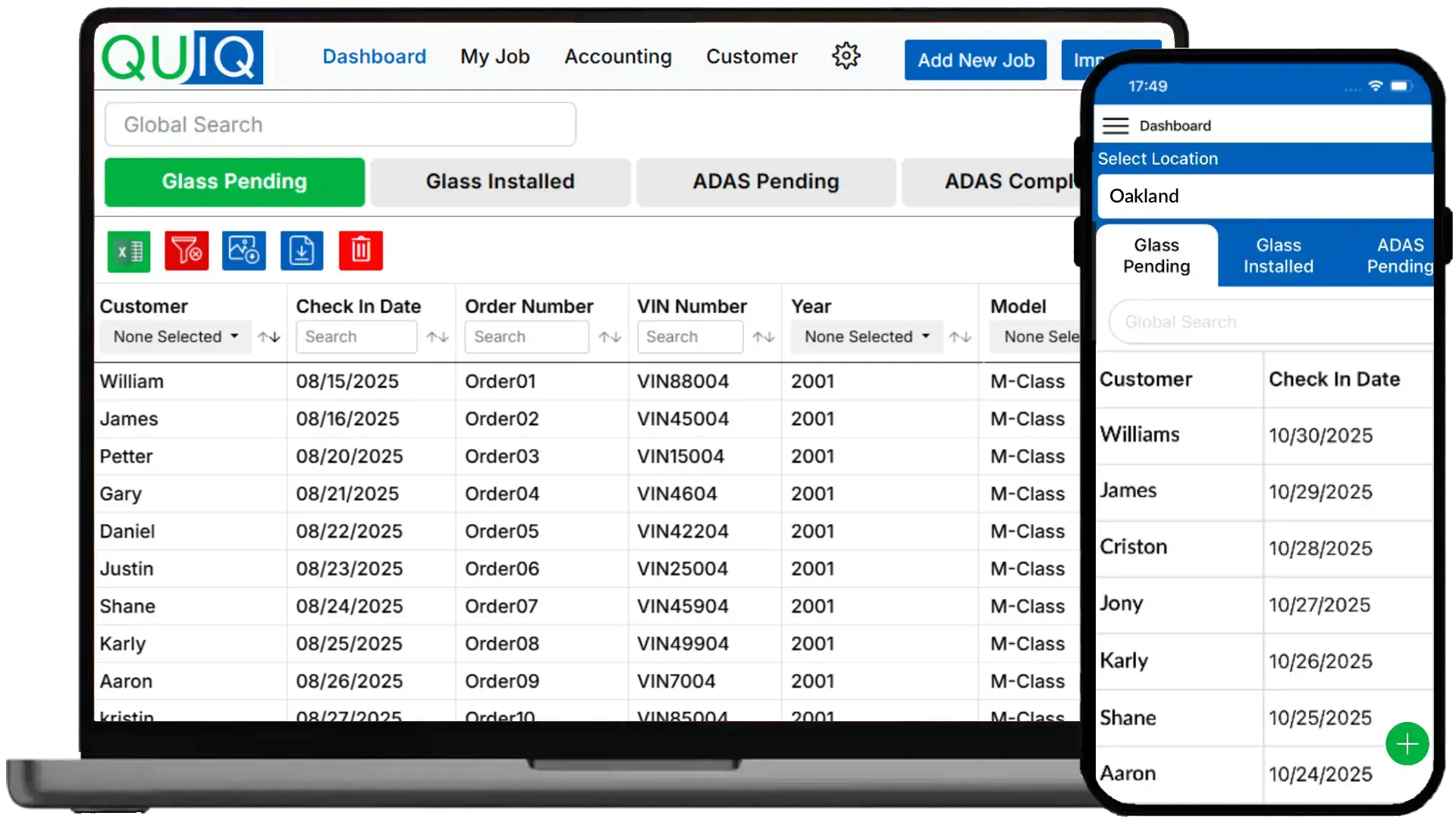Click the desktop Global Search field
Viewport: 1456px width, 819px height.
[x=340, y=124]
